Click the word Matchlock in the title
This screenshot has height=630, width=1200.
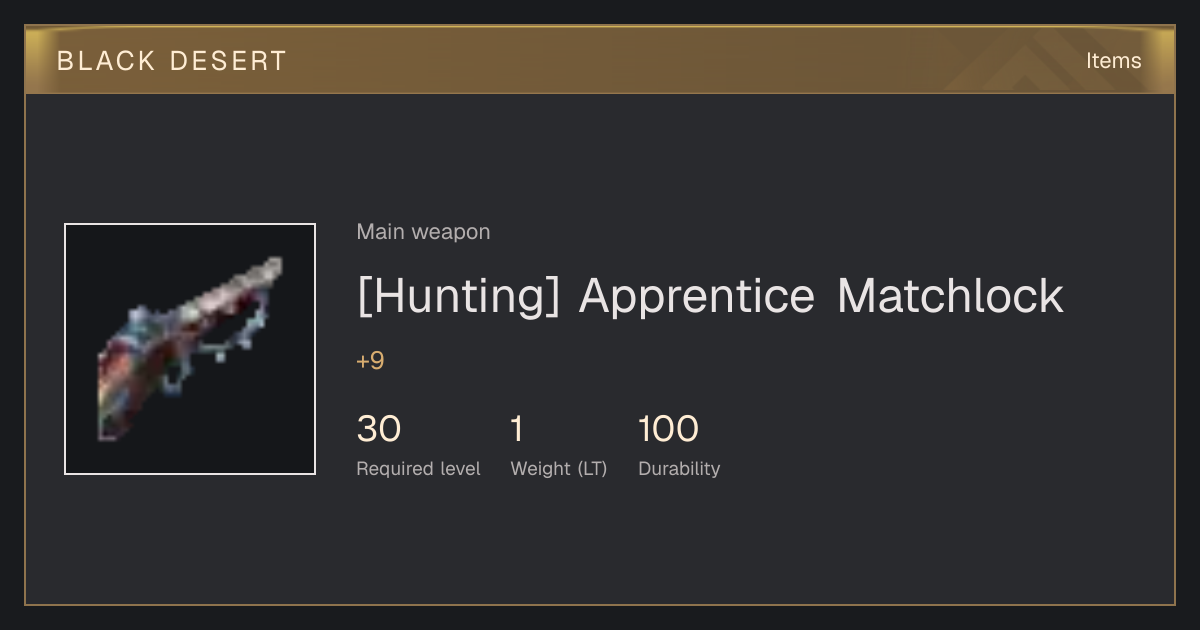click(951, 296)
